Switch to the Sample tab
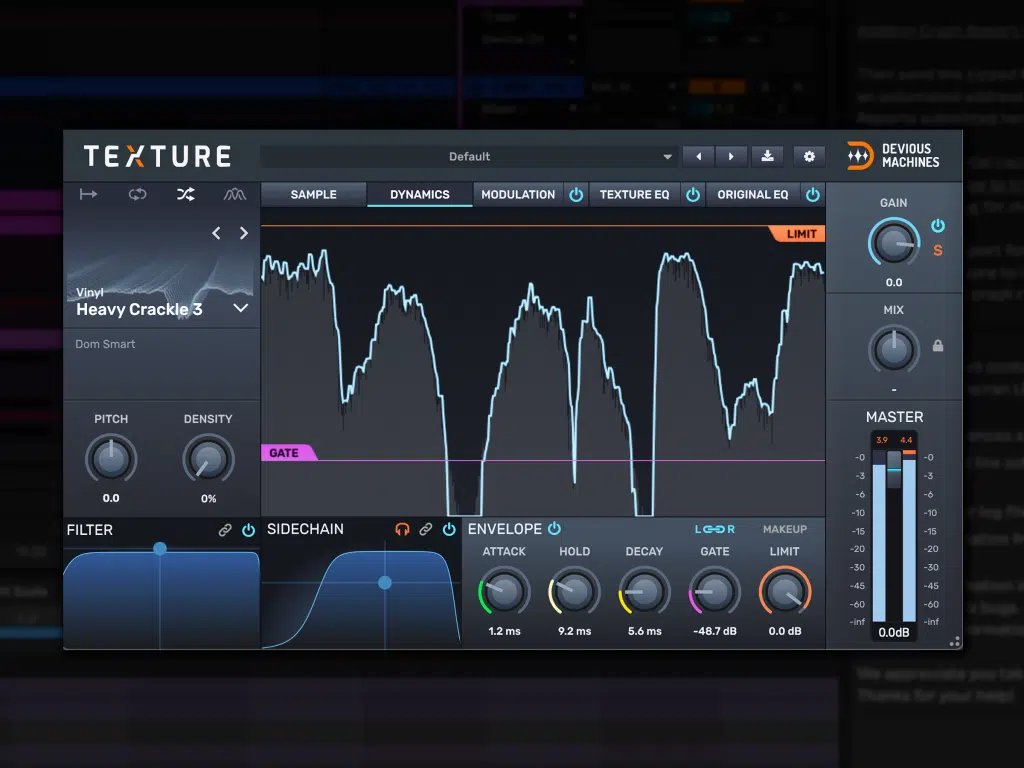The width and height of the screenshot is (1024, 768). 313,195
